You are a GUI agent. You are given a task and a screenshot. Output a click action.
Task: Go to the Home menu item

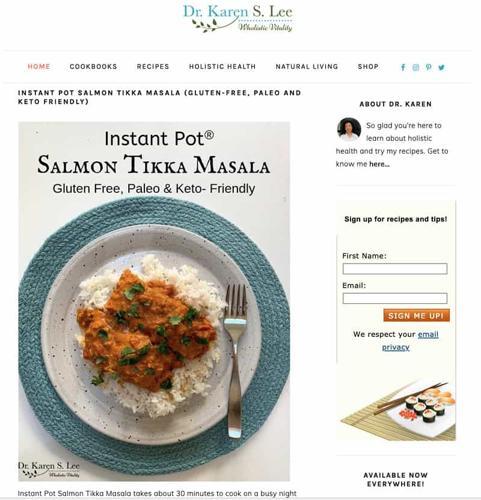[x=39, y=67]
